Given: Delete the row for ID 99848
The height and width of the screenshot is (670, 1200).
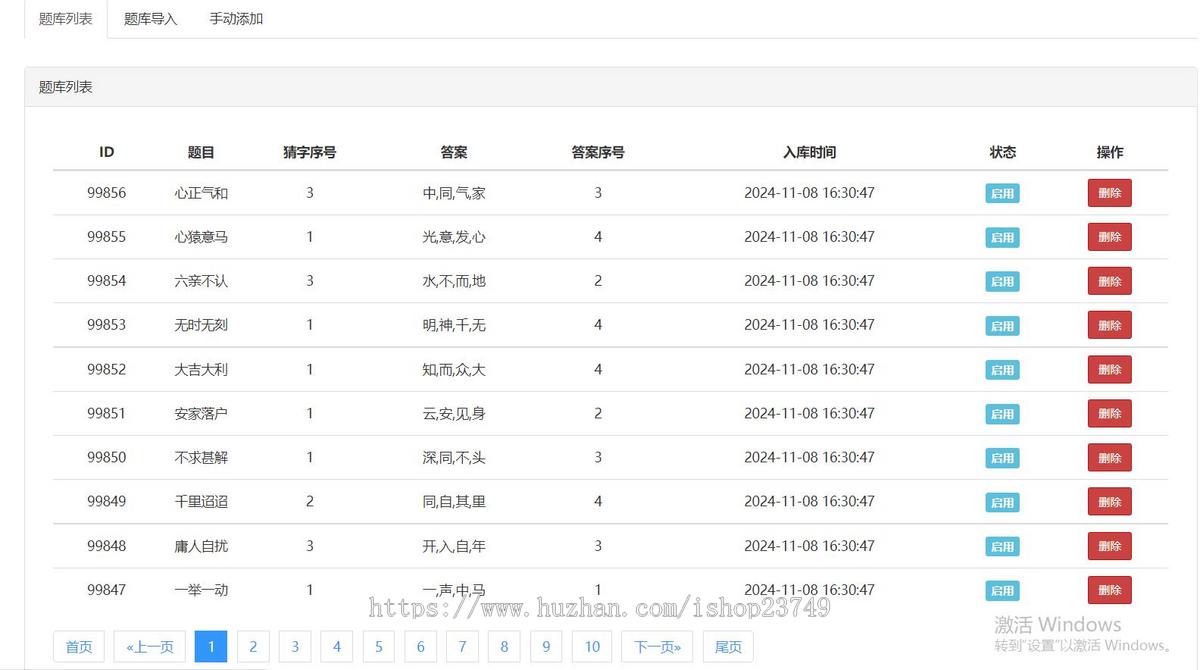Looking at the screenshot, I should click(x=1109, y=546).
